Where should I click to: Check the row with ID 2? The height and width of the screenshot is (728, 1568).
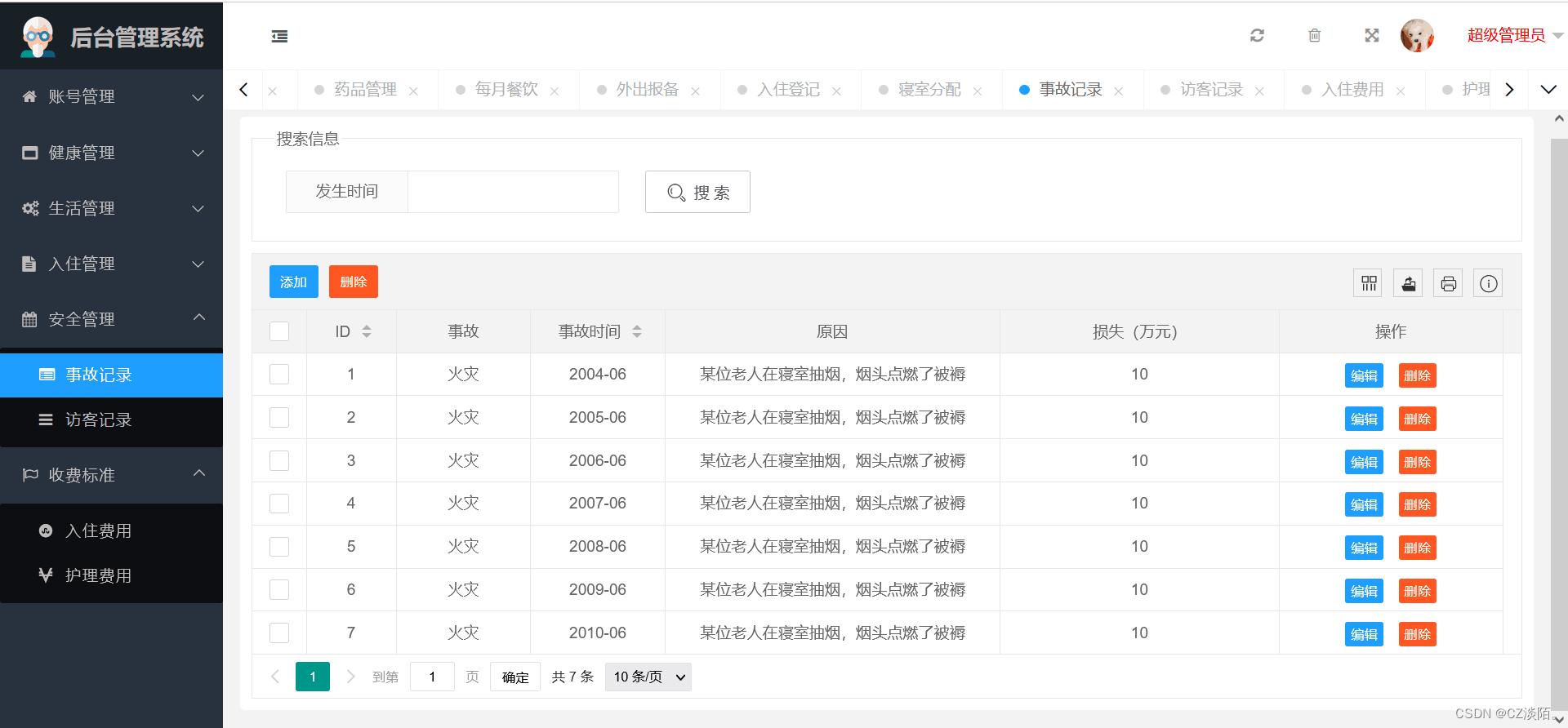pyautogui.click(x=279, y=417)
